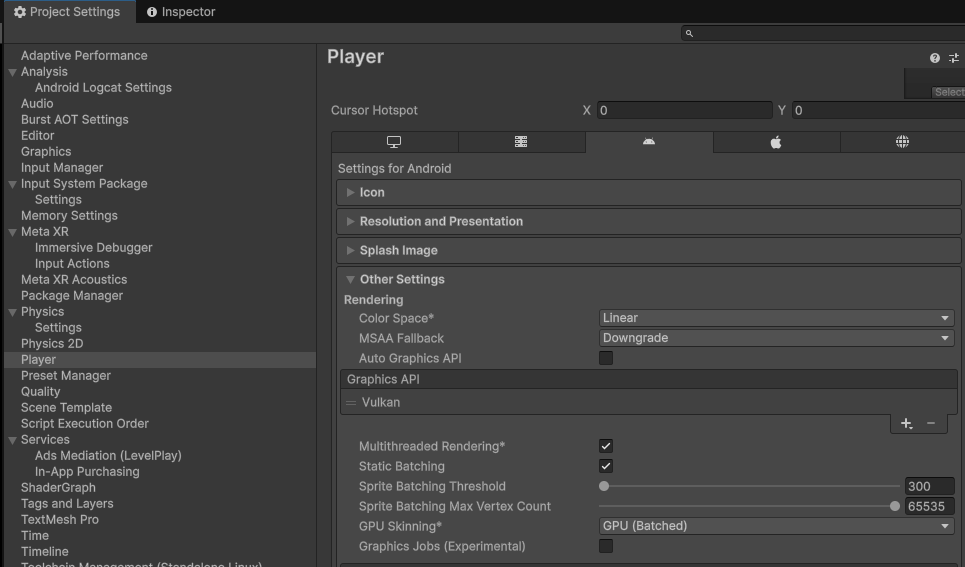Viewport: 965px width, 567px height.
Task: Uncheck Multithreaded Rendering
Action: click(606, 446)
